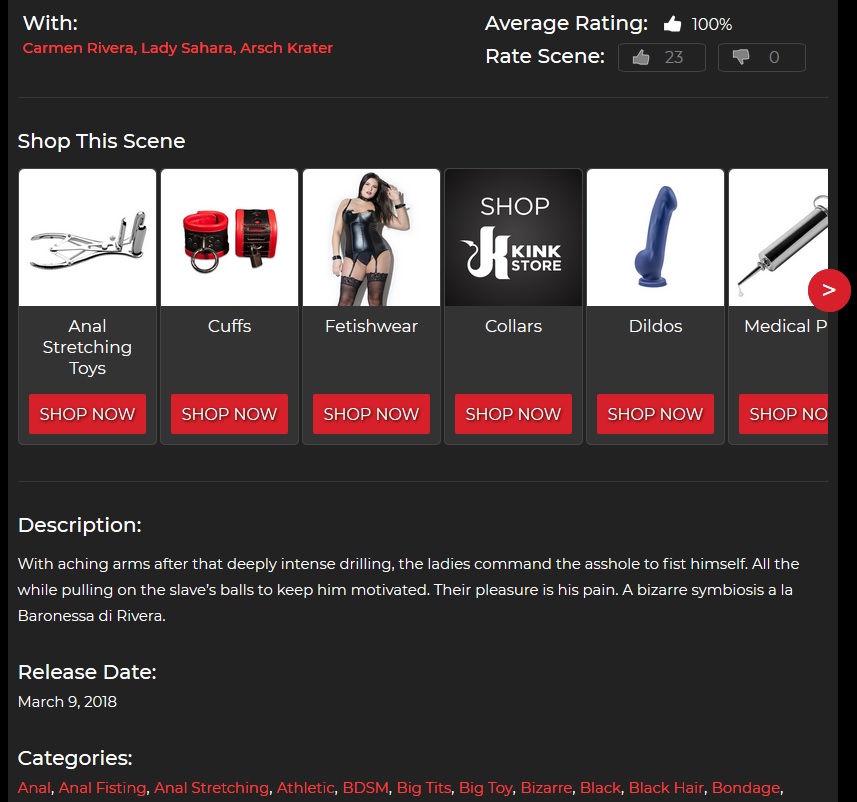This screenshot has height=802, width=857.
Task: Click the Release Date heading
Action: [87, 672]
